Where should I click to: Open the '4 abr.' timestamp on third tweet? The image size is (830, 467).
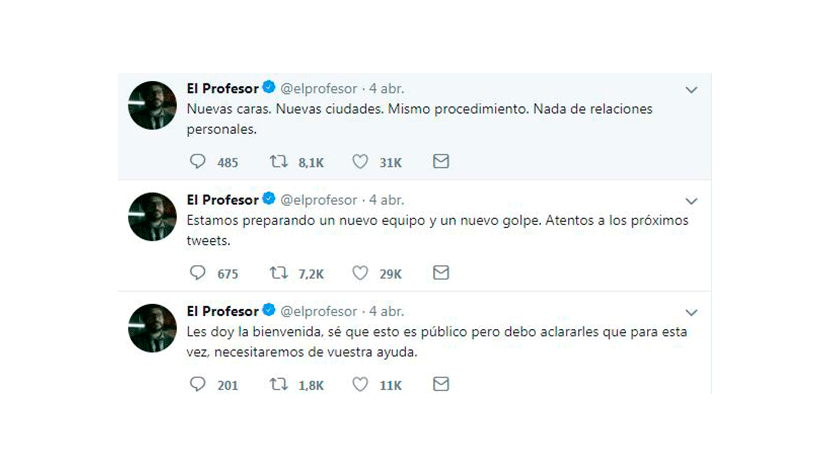(x=386, y=311)
